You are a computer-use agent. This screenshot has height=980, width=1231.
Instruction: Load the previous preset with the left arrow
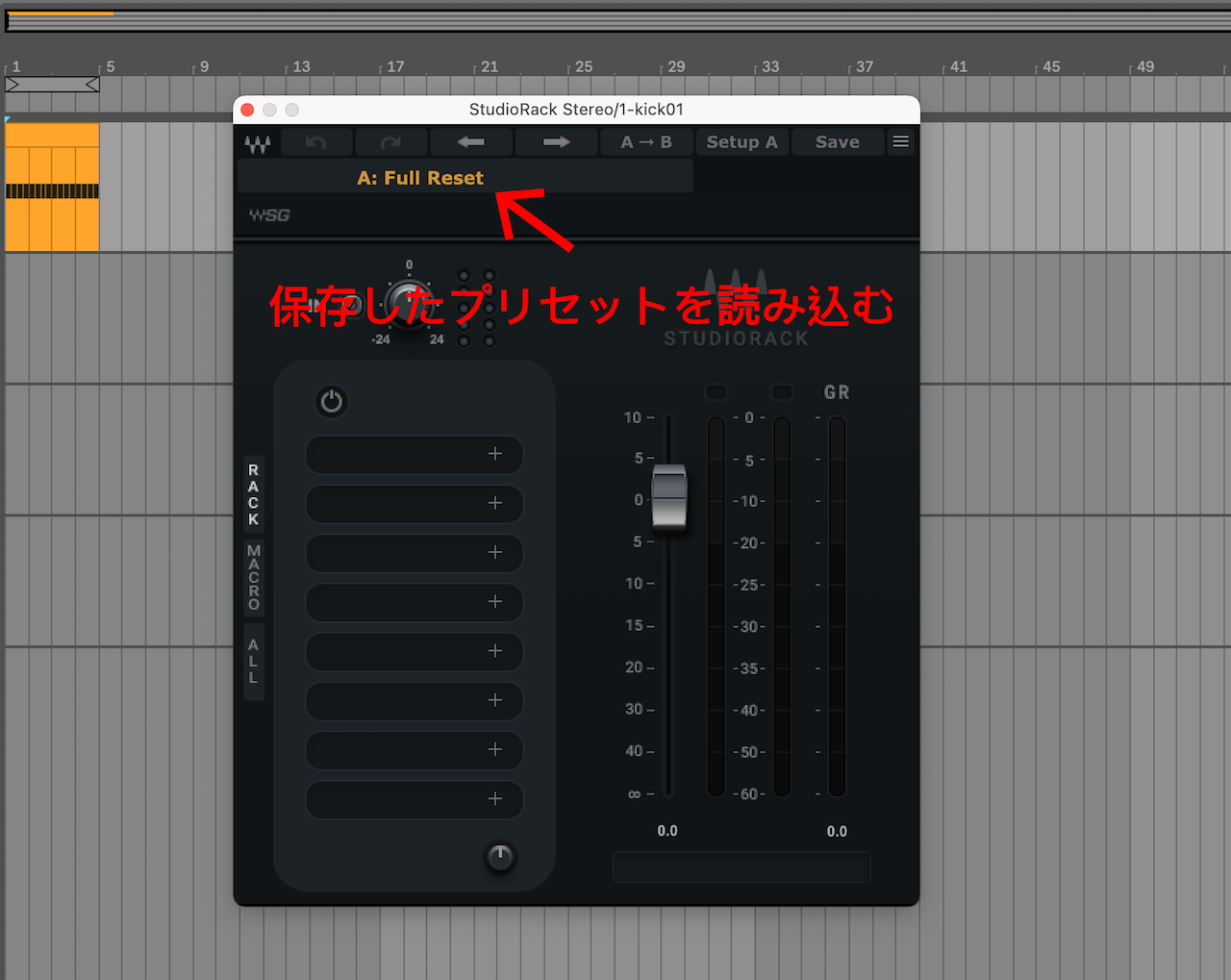[x=471, y=142]
